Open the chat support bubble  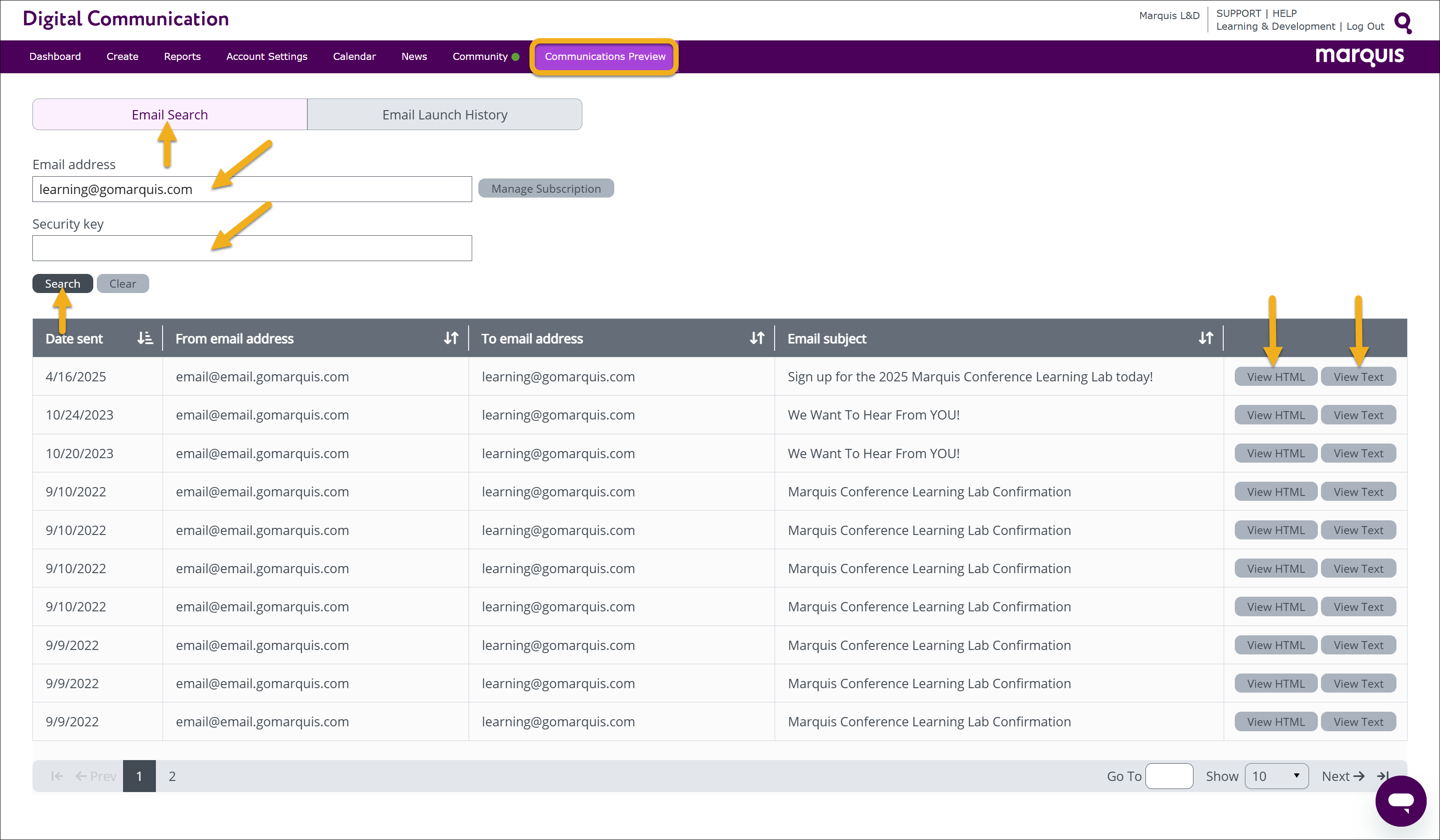[x=1400, y=800]
